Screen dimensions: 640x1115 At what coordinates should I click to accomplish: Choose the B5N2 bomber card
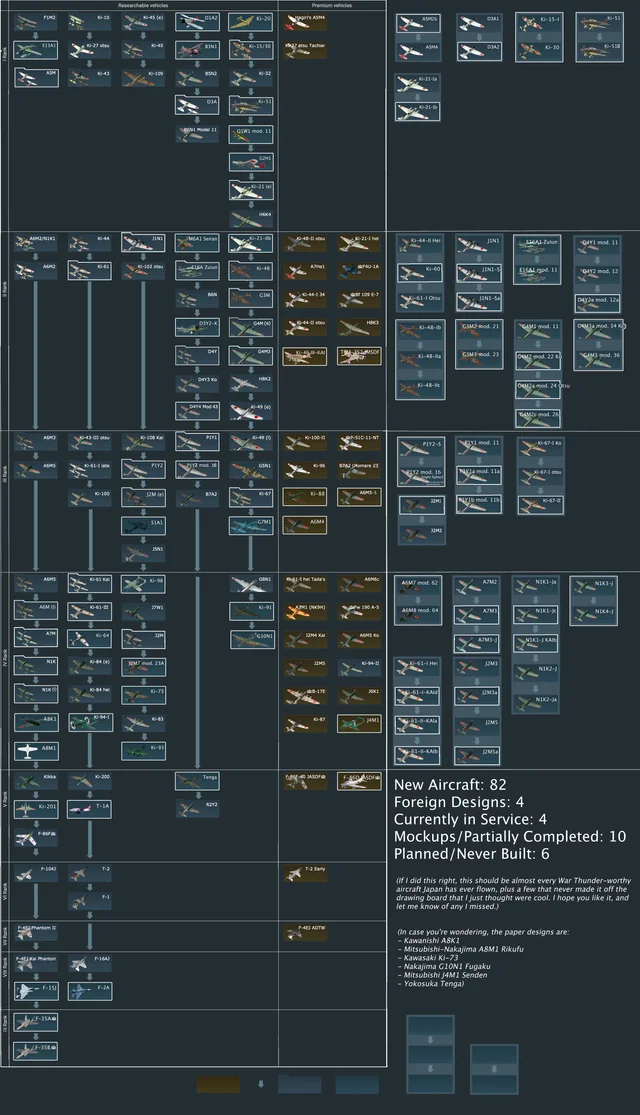click(x=197, y=78)
